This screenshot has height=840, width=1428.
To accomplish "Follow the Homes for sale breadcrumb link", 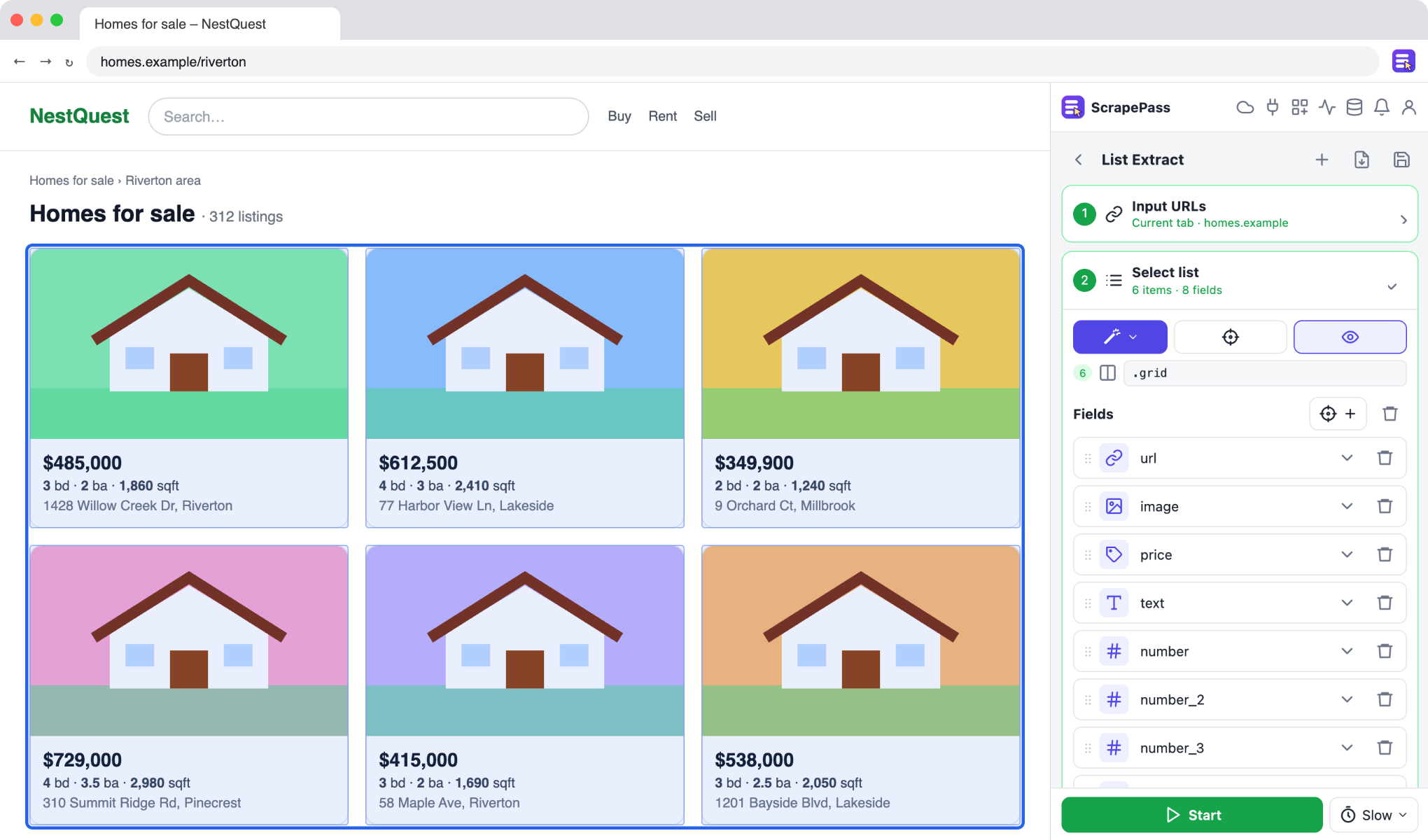I will coord(71,181).
